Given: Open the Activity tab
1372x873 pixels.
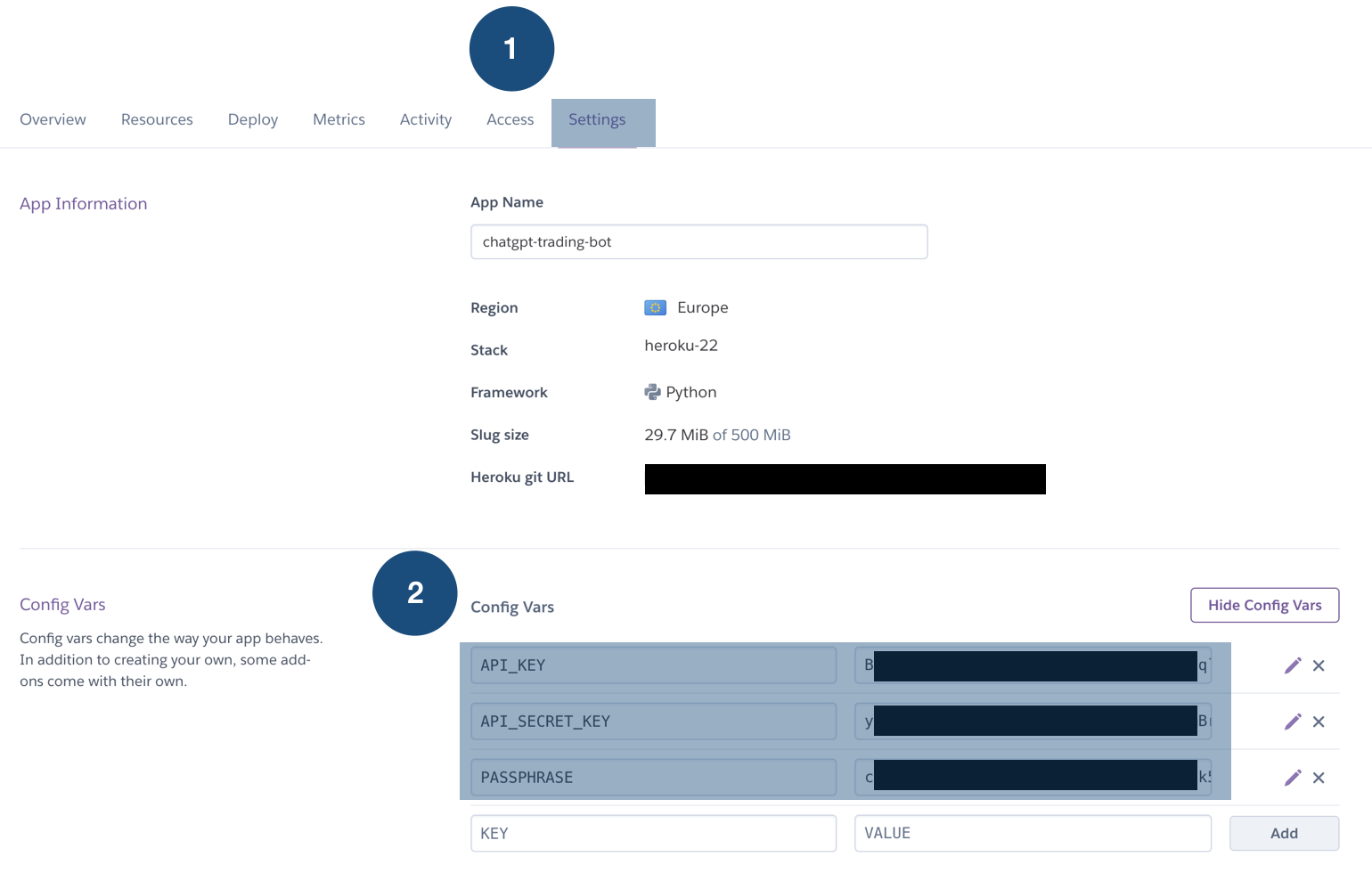Looking at the screenshot, I should (x=425, y=118).
